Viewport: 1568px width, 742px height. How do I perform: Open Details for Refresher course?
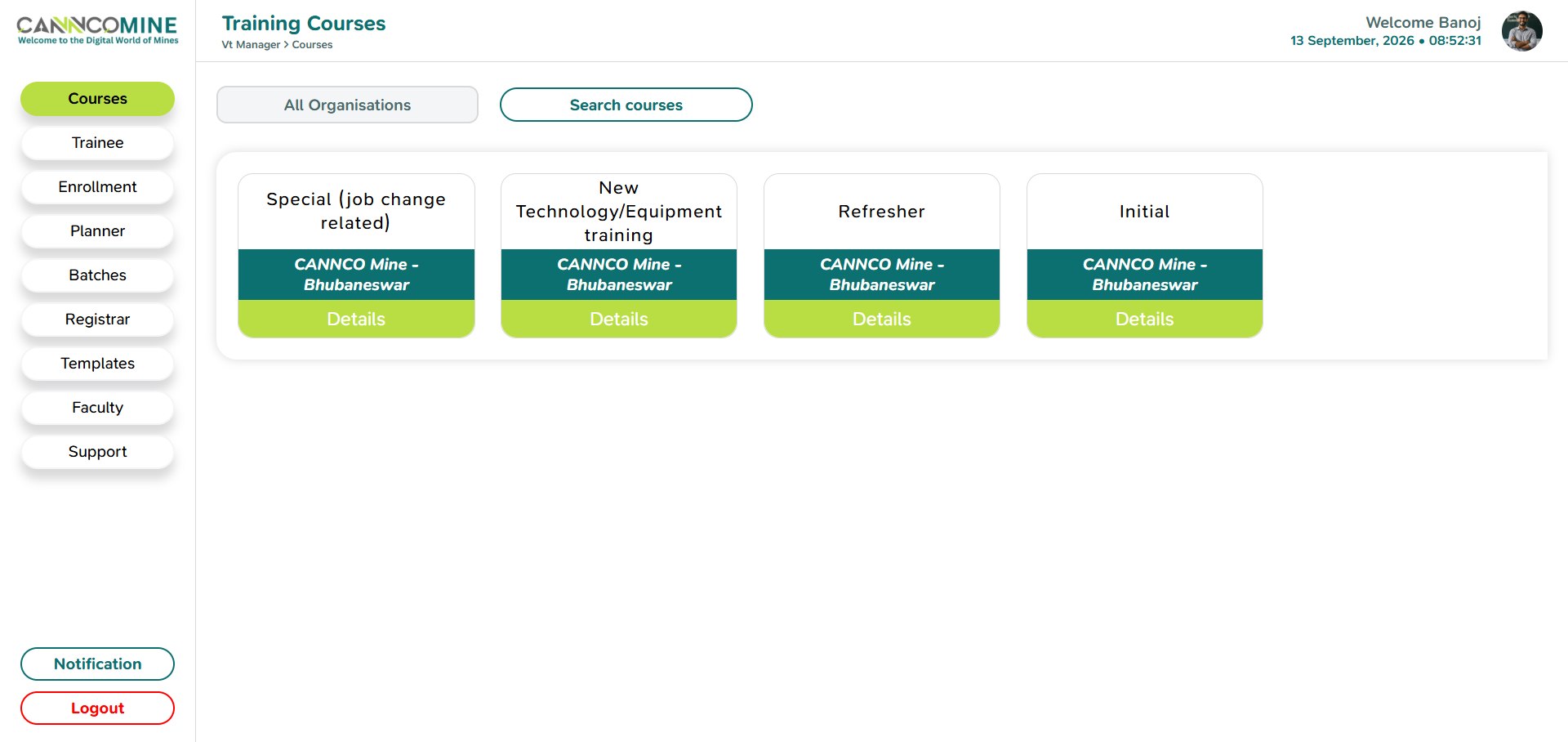coord(882,319)
